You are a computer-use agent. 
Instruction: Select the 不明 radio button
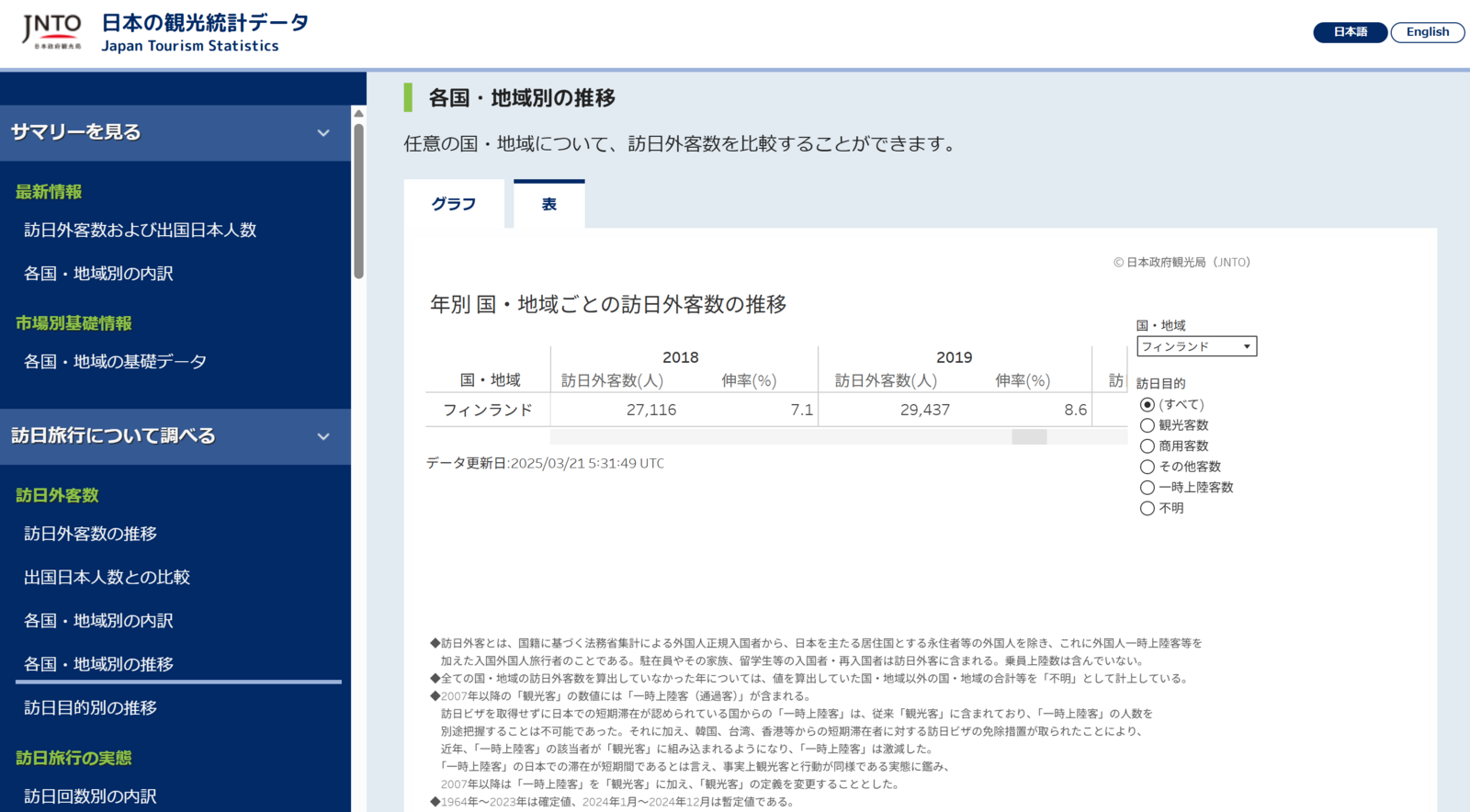tap(1147, 508)
